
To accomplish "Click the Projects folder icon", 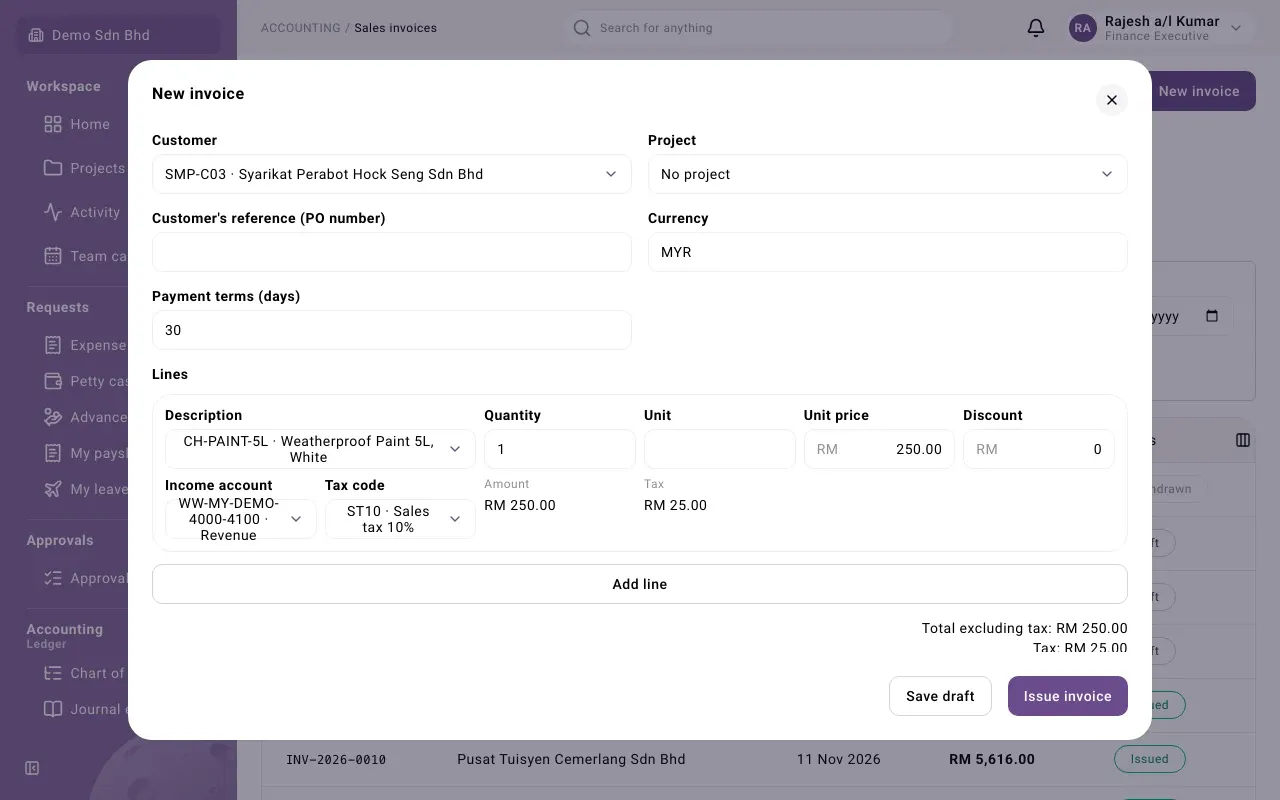I will pos(53,168).
